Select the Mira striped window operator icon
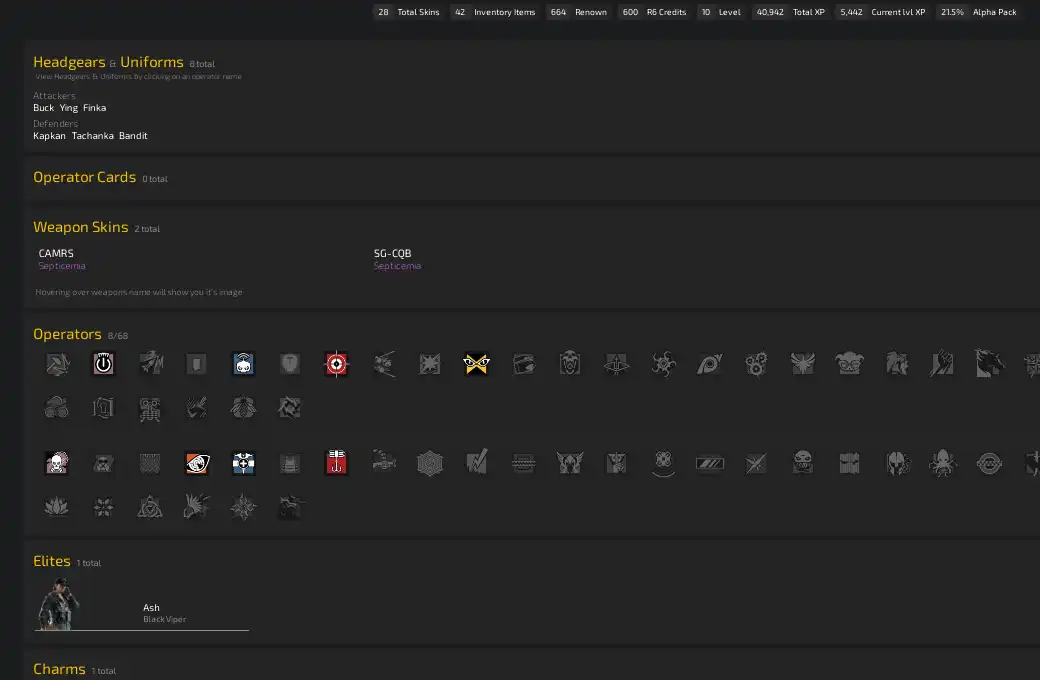Screen dimensions: 1040x680 (x=710, y=463)
